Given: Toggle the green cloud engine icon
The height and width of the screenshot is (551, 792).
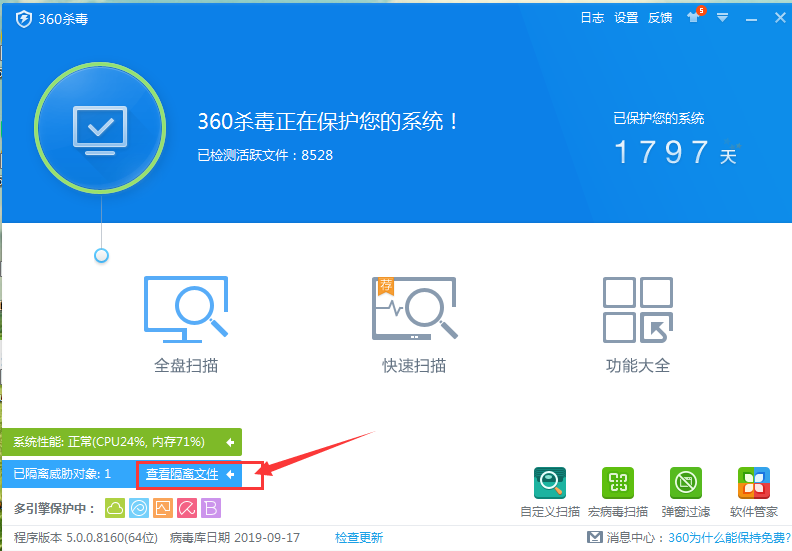Looking at the screenshot, I should pyautogui.click(x=115, y=508).
